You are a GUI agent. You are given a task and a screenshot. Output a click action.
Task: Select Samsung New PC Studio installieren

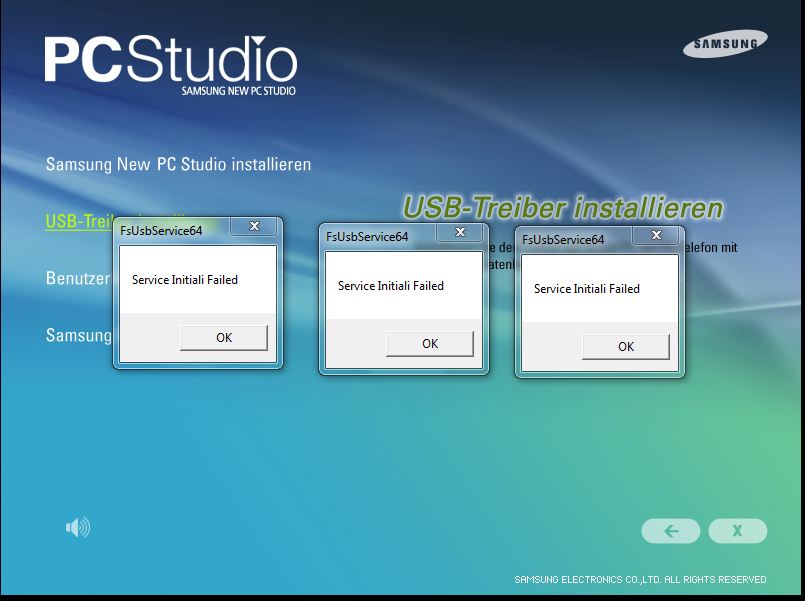(178, 165)
